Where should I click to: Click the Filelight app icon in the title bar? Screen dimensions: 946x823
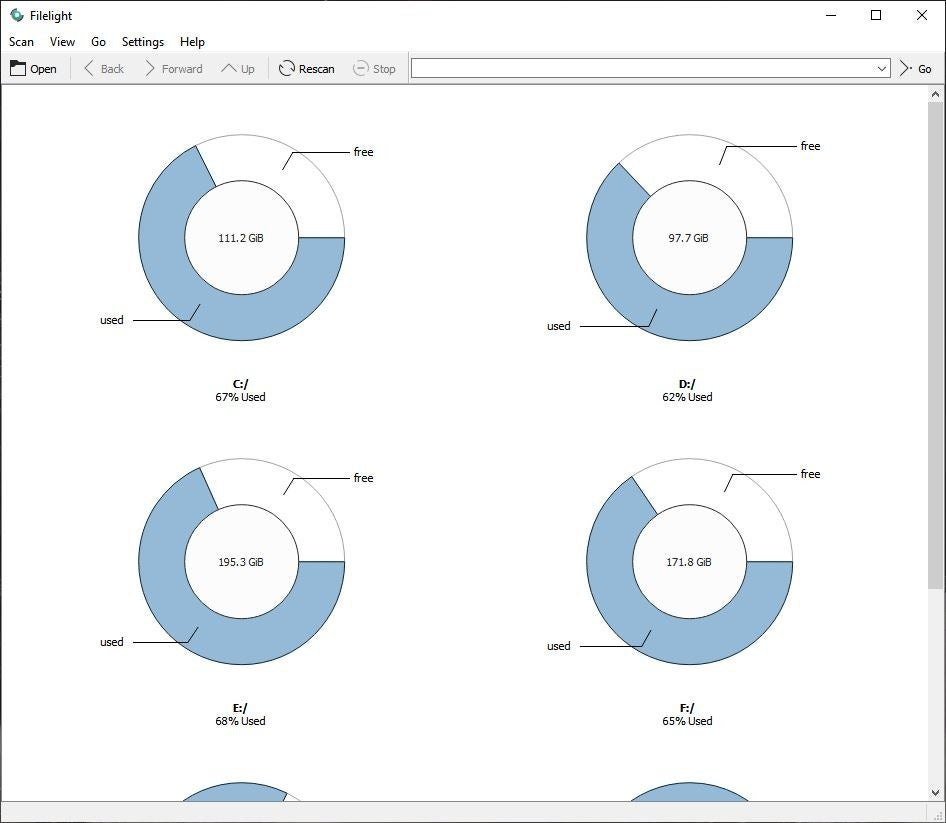point(17,15)
